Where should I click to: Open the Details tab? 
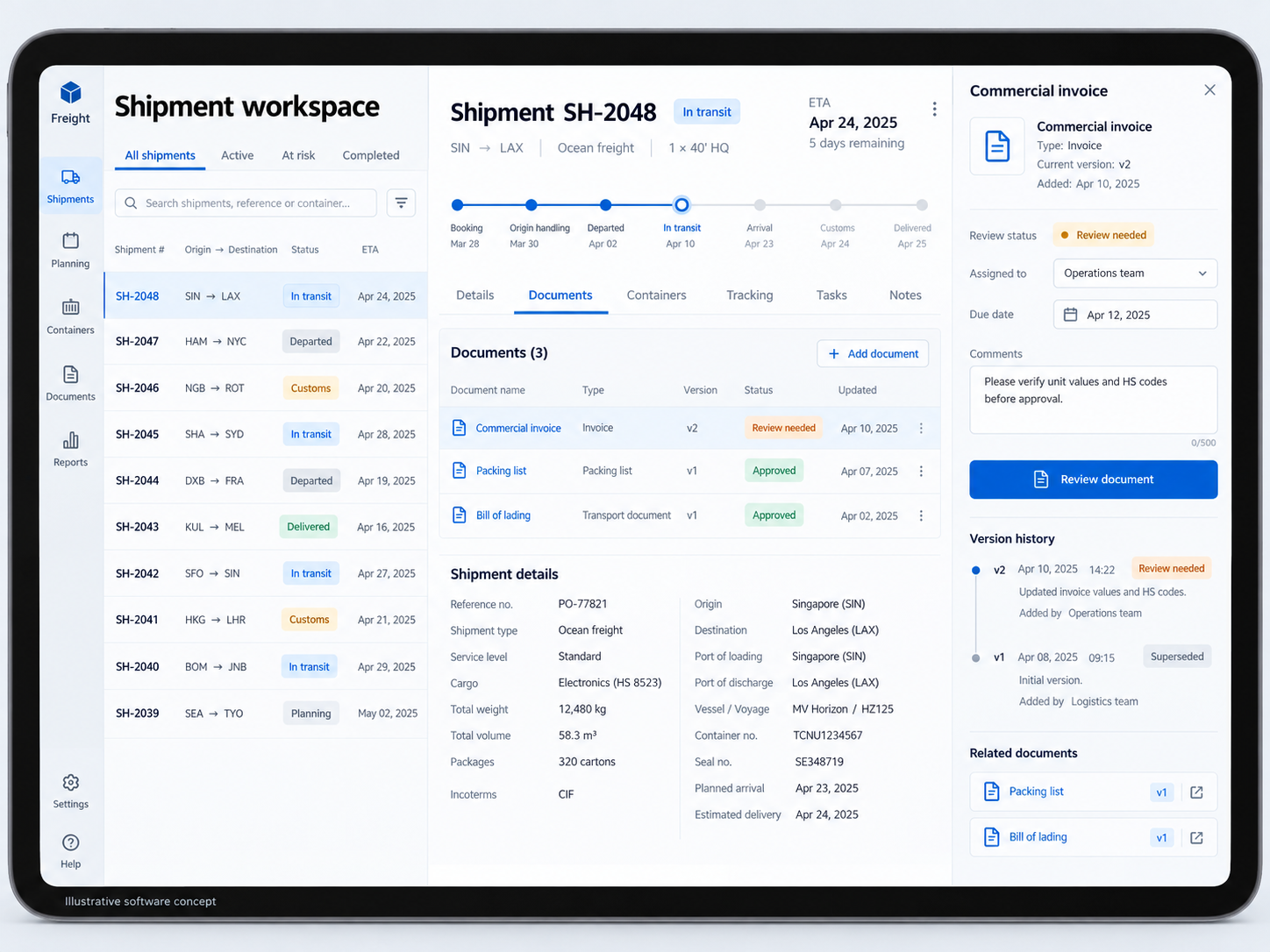pyautogui.click(x=475, y=295)
